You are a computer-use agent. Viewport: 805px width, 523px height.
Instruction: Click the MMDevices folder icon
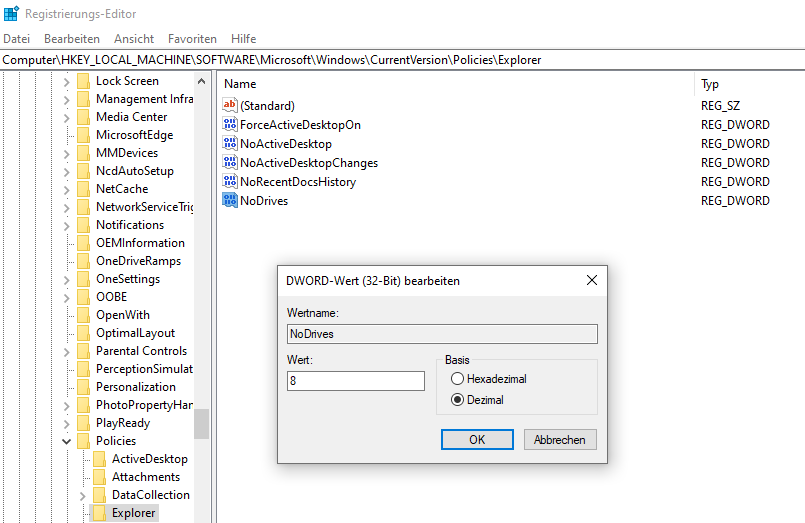click(x=83, y=153)
